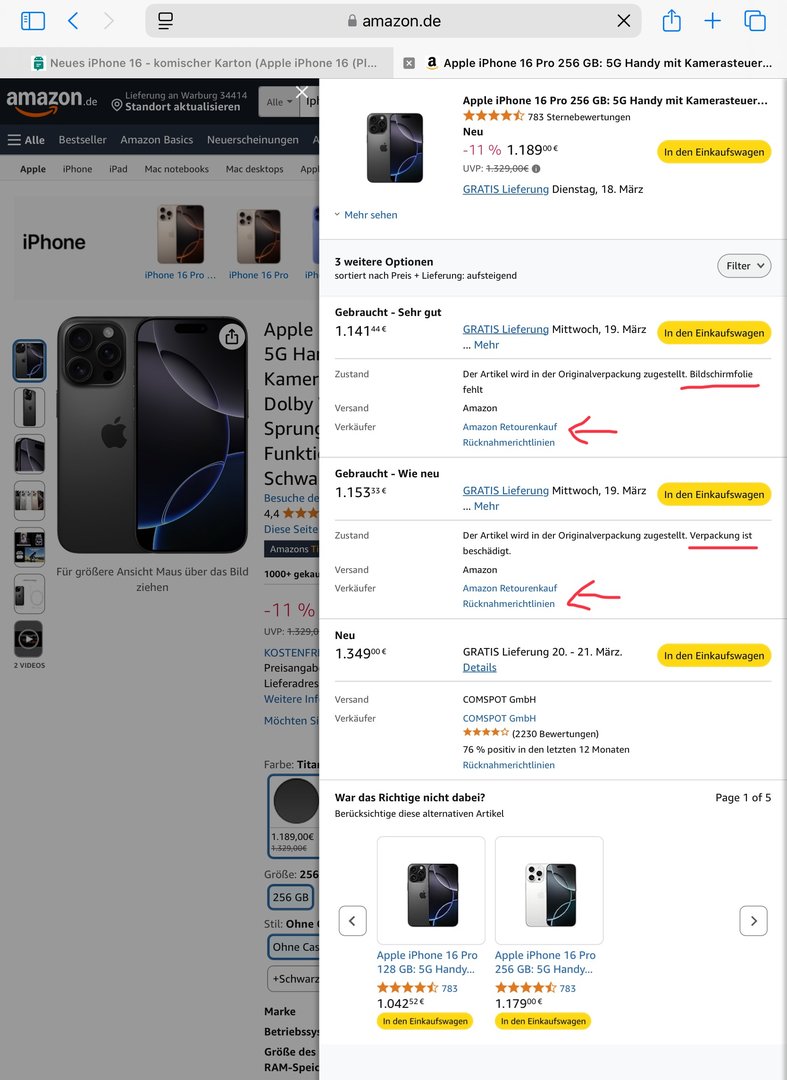The height and width of the screenshot is (1080, 787).
Task: Open the page reader menu icon
Action: (166, 21)
